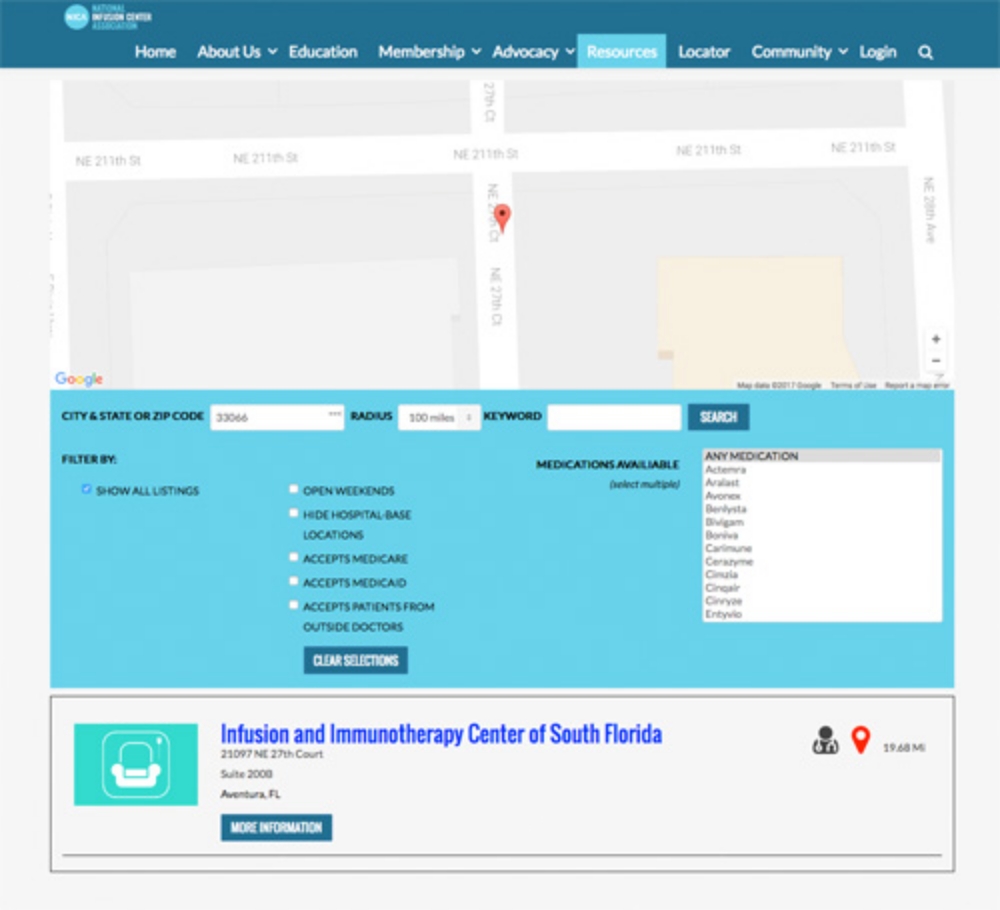Open the Radius 100 miles dropdown
Screen dimensions: 1000x910
(x=439, y=418)
